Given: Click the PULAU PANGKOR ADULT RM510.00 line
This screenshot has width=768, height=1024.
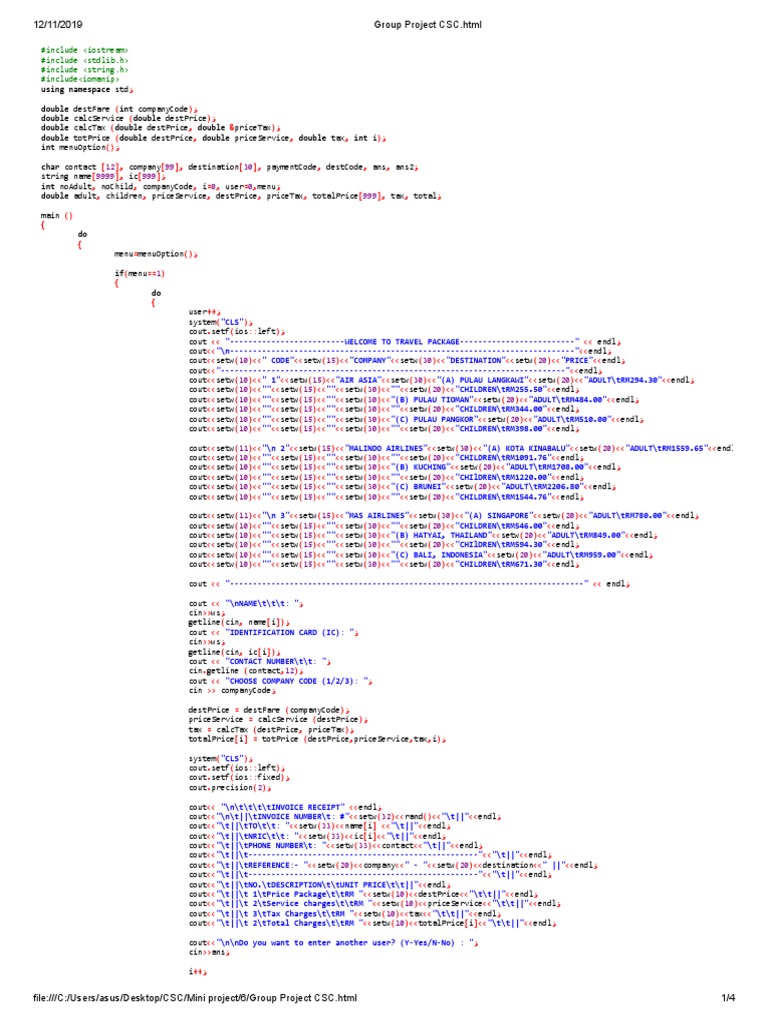Looking at the screenshot, I should [x=416, y=419].
